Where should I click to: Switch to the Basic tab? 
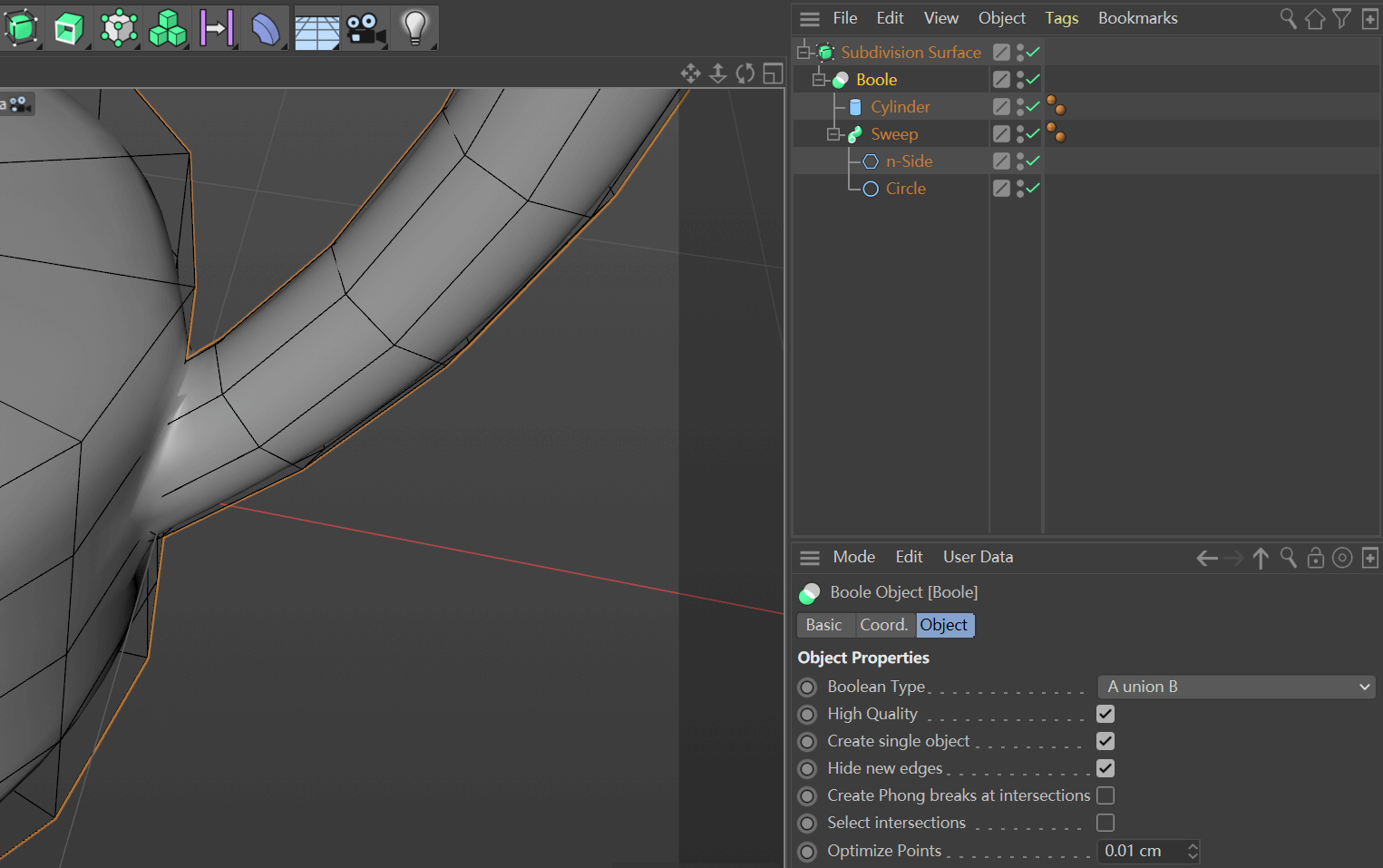[824, 625]
